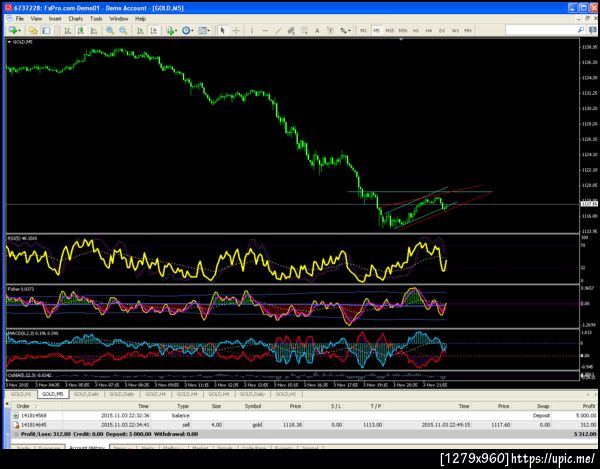
Task: Sort history by Order column header
Action: [x=23, y=406]
